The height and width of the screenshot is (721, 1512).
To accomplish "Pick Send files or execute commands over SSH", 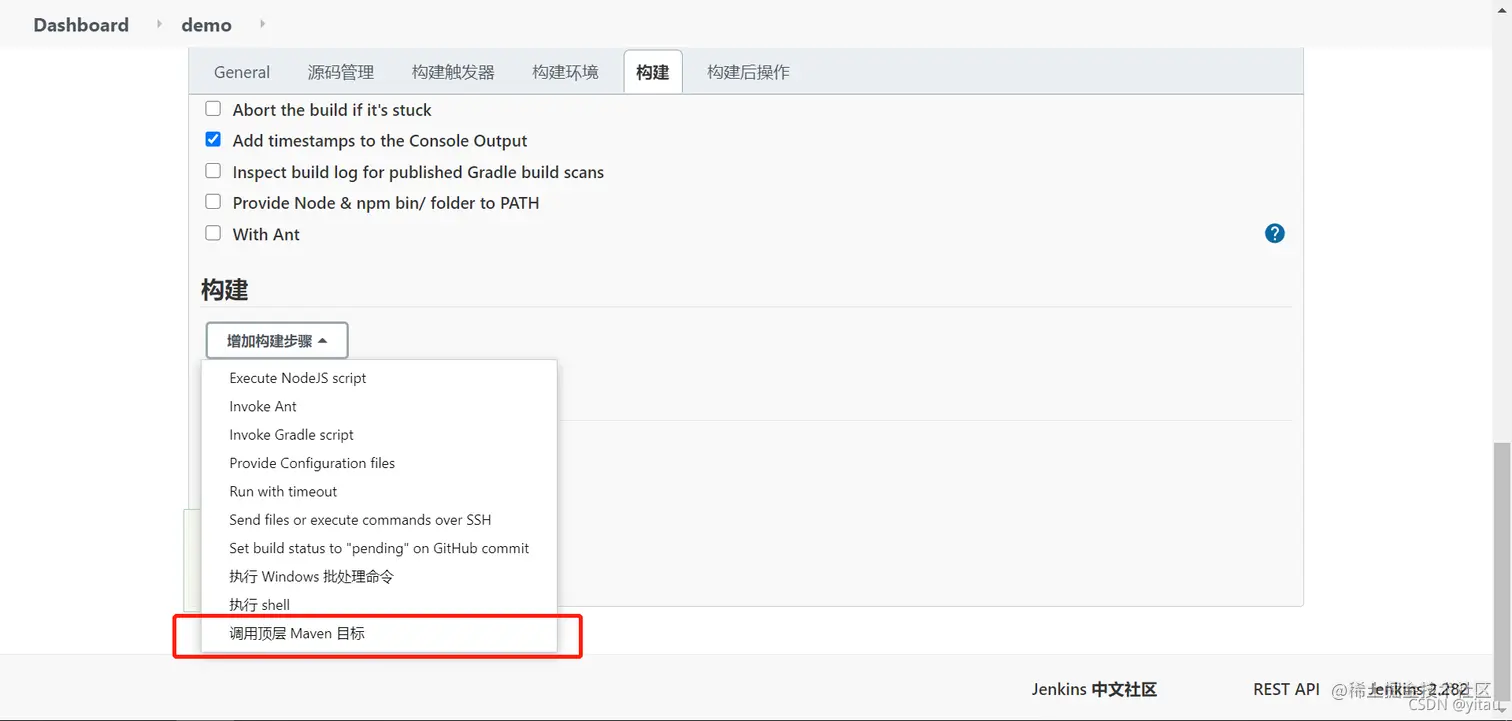I will pyautogui.click(x=379, y=520).
